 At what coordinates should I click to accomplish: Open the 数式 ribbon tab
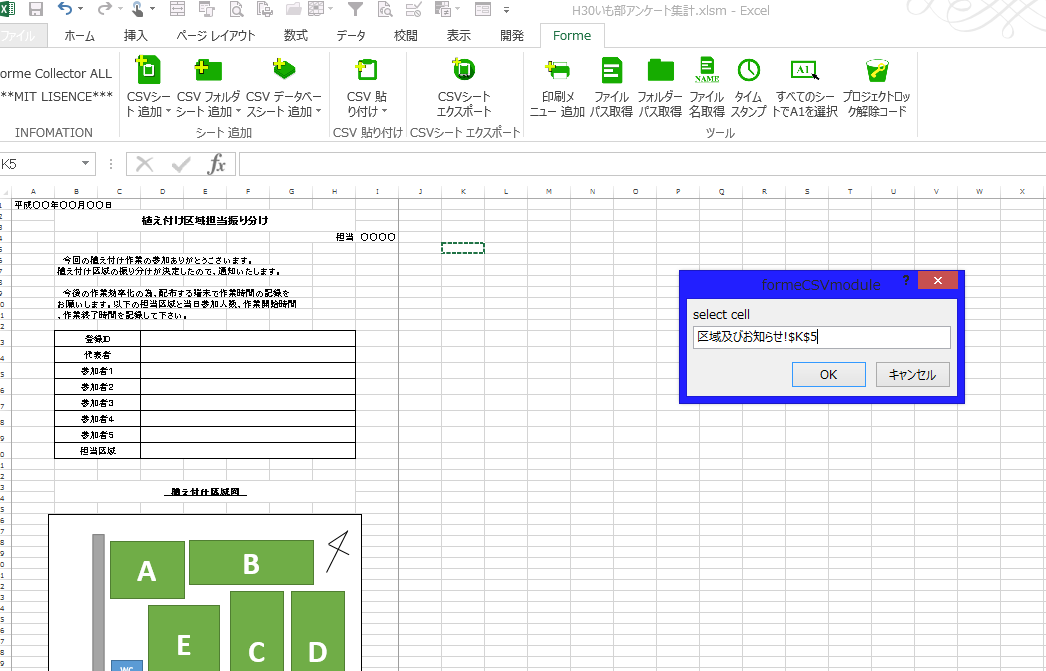pyautogui.click(x=295, y=35)
